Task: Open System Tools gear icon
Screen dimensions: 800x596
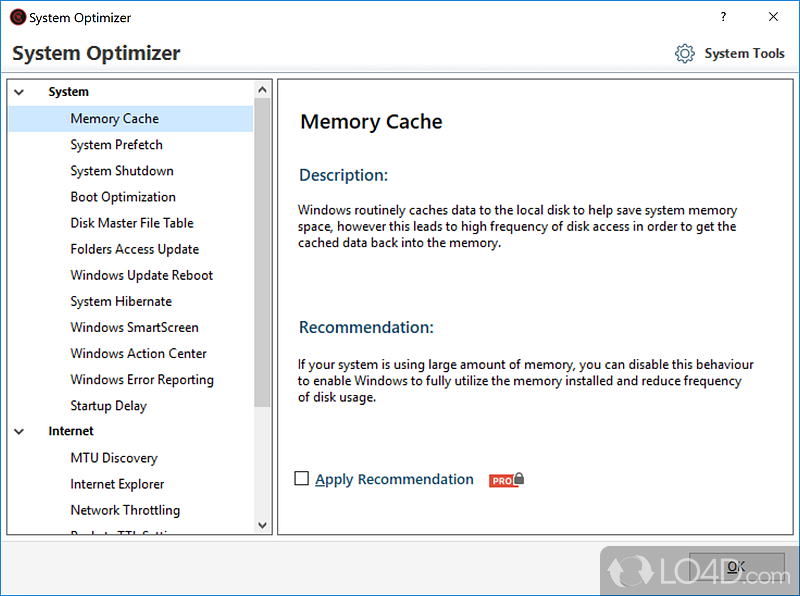Action: [685, 54]
